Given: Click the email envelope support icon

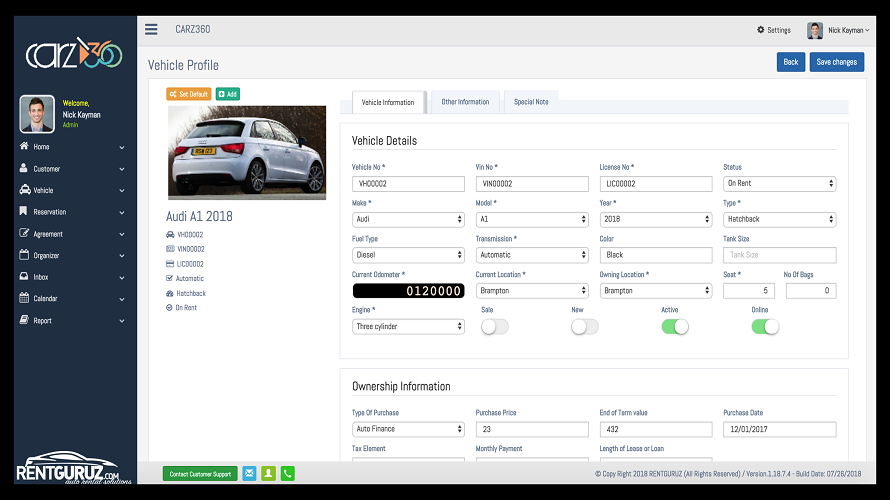Looking at the screenshot, I should pos(249,473).
